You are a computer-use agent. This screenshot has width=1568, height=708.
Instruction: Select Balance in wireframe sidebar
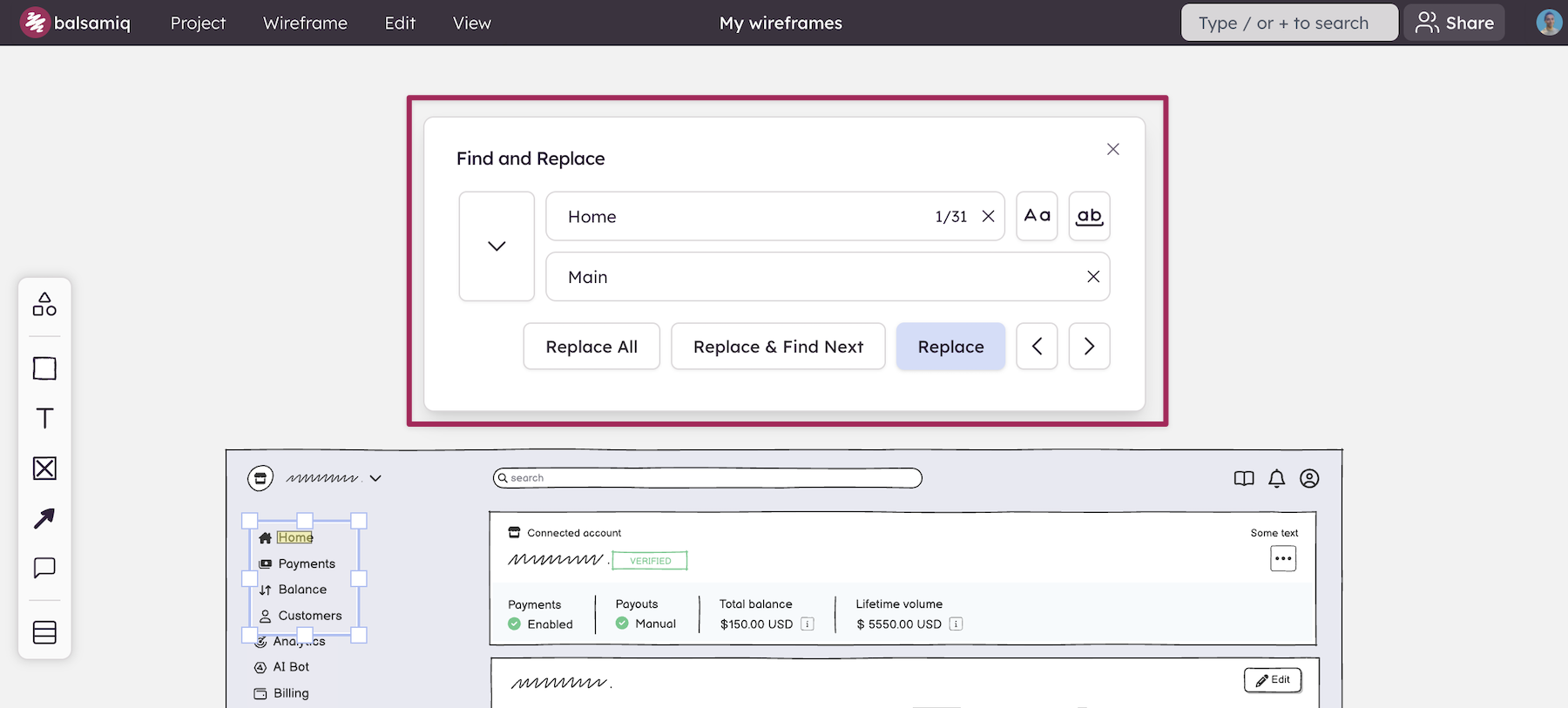click(x=302, y=590)
